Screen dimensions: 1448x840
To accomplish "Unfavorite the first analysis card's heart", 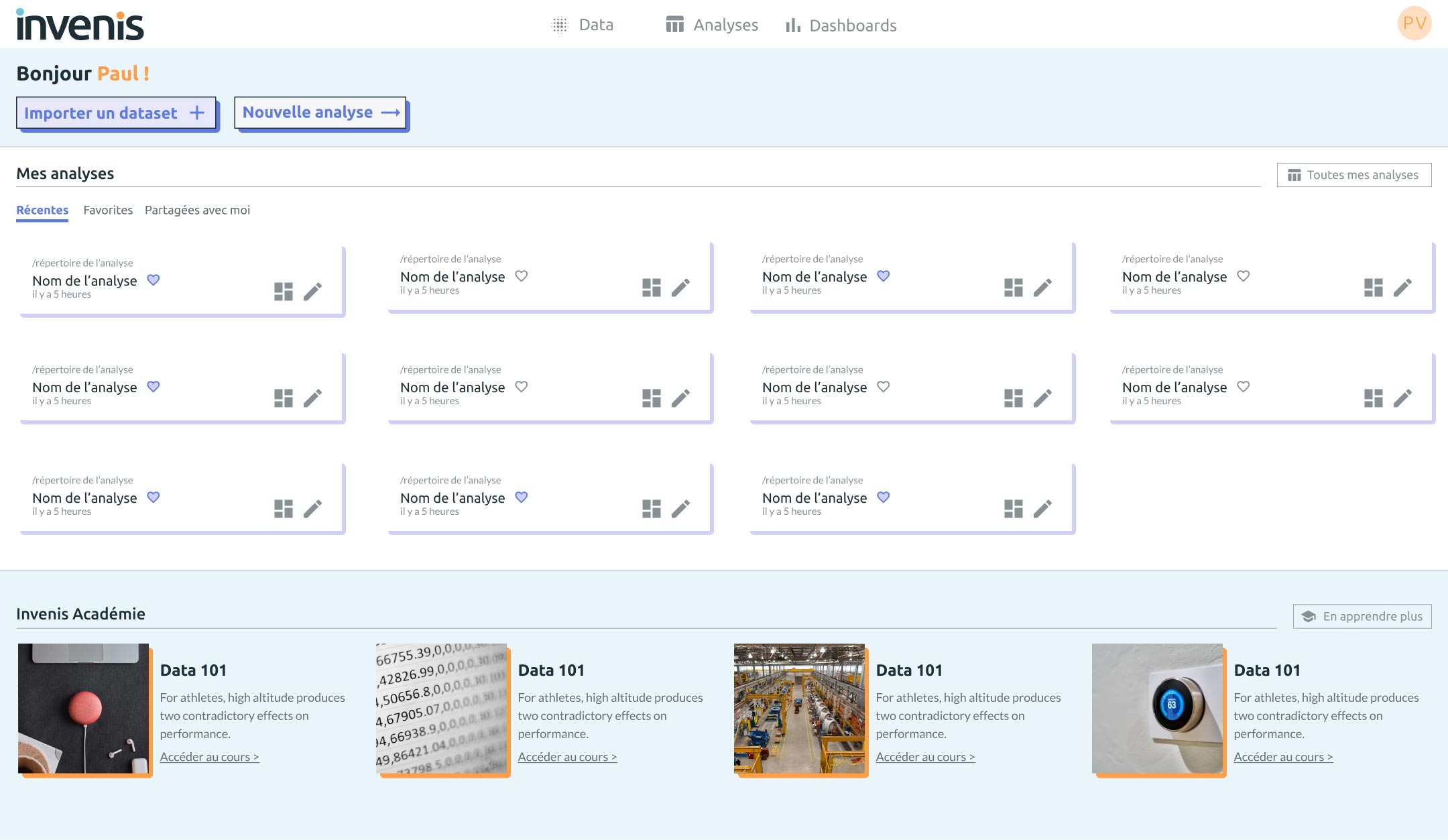I will point(154,280).
